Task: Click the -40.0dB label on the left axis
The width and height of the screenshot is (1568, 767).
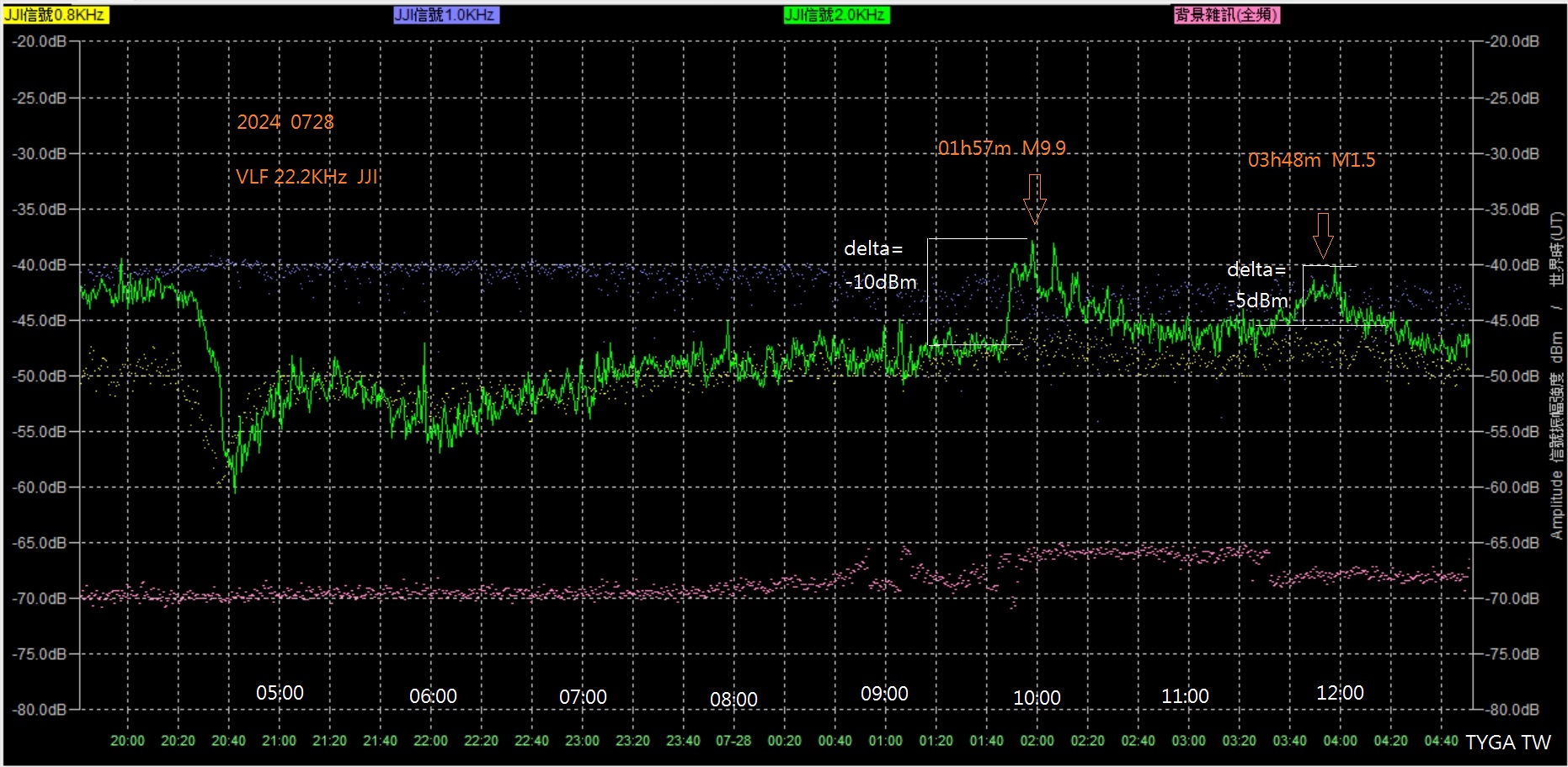Action: click(x=39, y=264)
